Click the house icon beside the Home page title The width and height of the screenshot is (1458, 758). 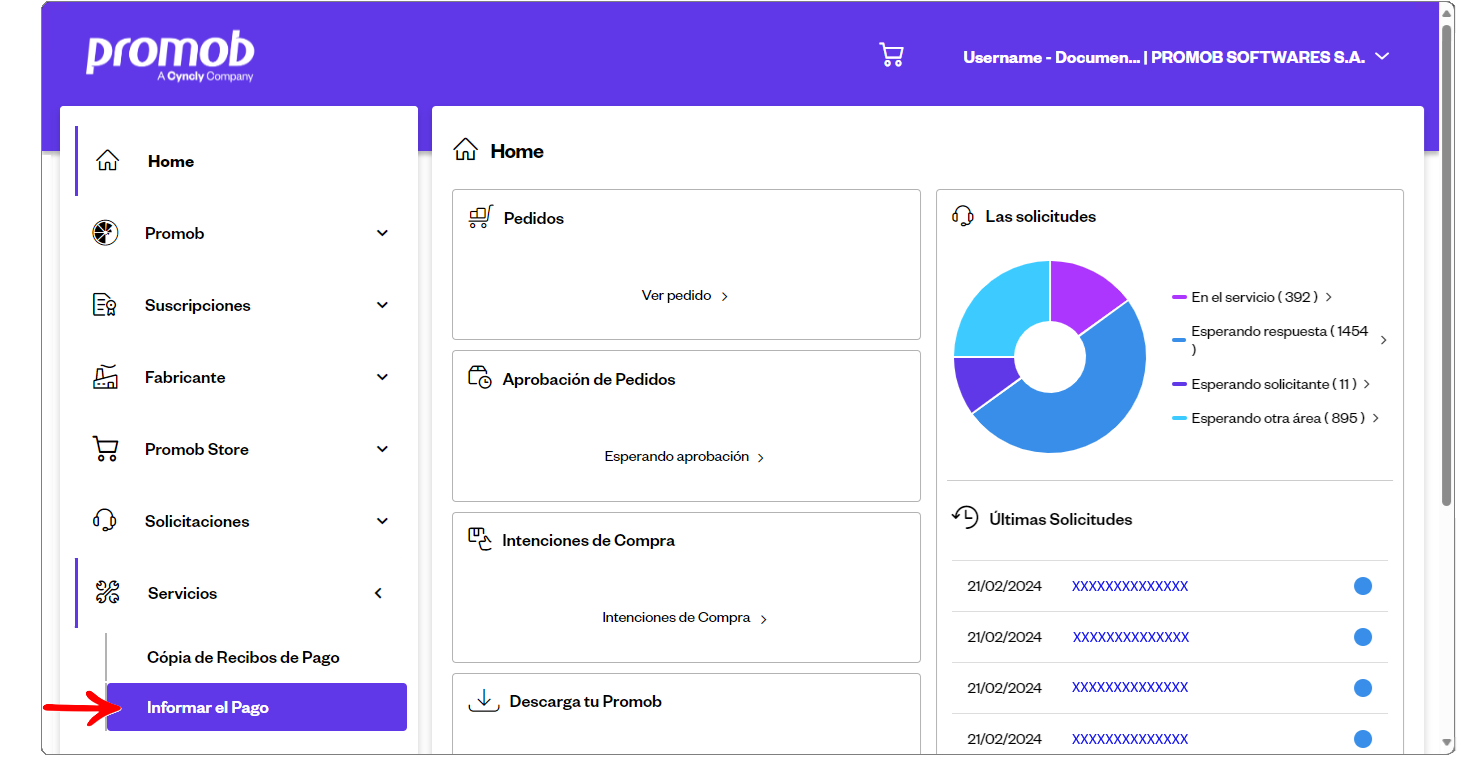pos(465,151)
